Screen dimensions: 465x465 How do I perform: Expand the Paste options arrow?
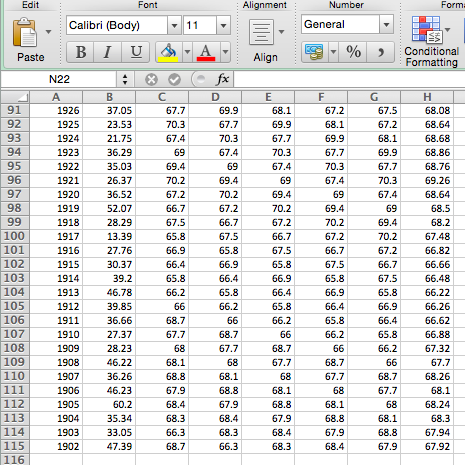[49, 32]
